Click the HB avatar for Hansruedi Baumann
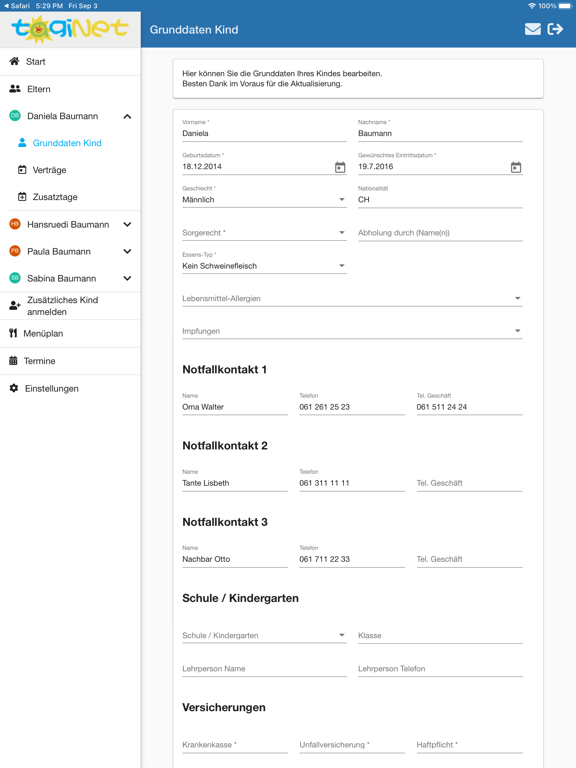The height and width of the screenshot is (768, 576). 15,224
